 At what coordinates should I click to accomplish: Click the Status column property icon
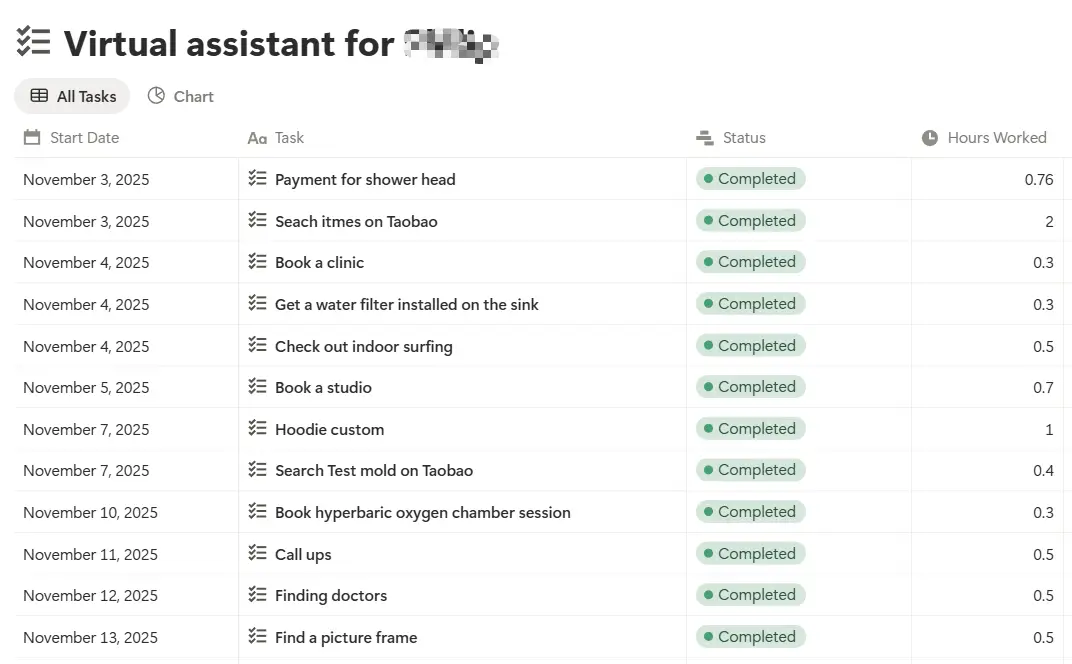pos(703,137)
